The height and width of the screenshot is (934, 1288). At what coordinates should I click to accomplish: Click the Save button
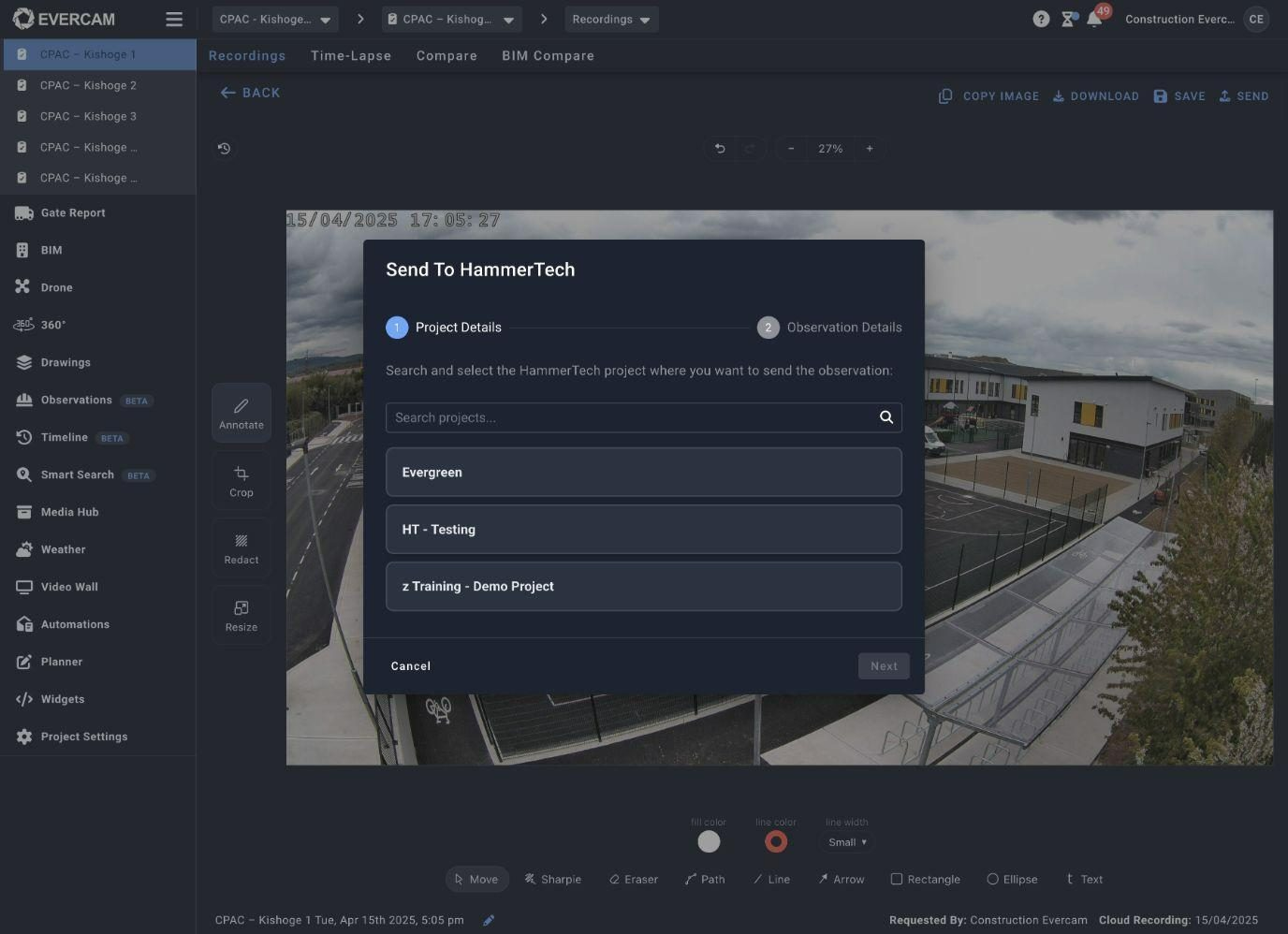(x=1179, y=96)
